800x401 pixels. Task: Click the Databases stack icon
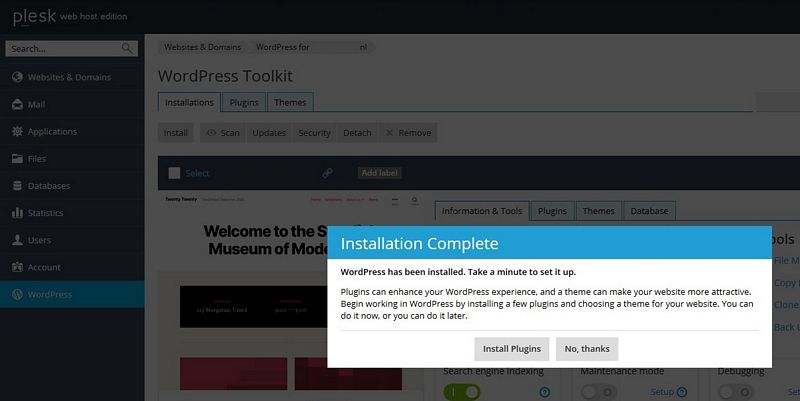17,186
